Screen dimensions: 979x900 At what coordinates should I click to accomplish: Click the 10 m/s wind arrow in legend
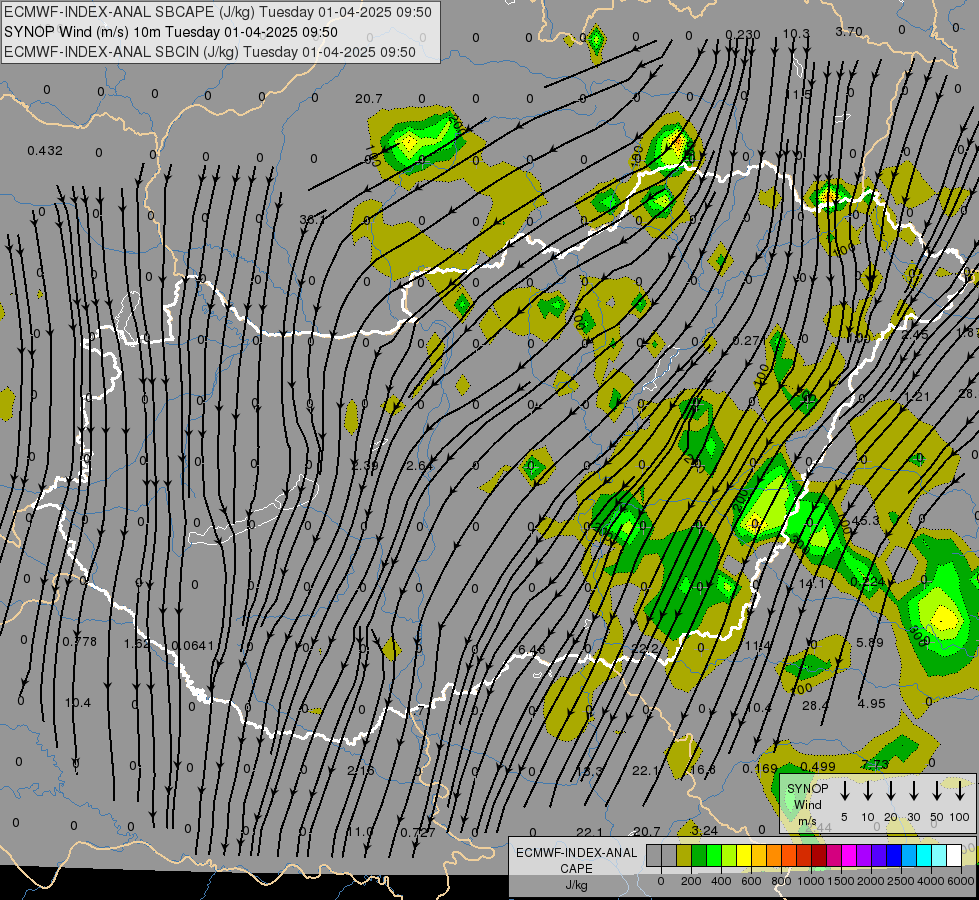pos(867,791)
